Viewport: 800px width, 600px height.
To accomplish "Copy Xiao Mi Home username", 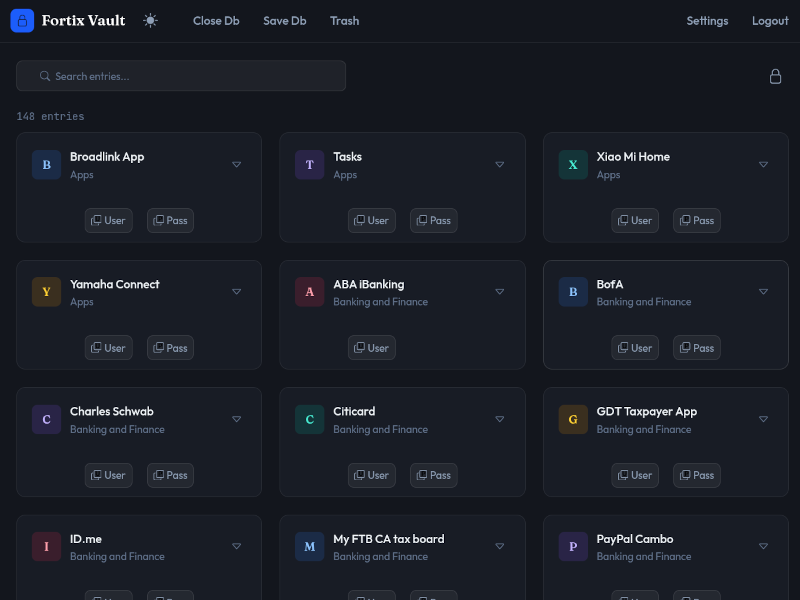I will click(x=635, y=220).
